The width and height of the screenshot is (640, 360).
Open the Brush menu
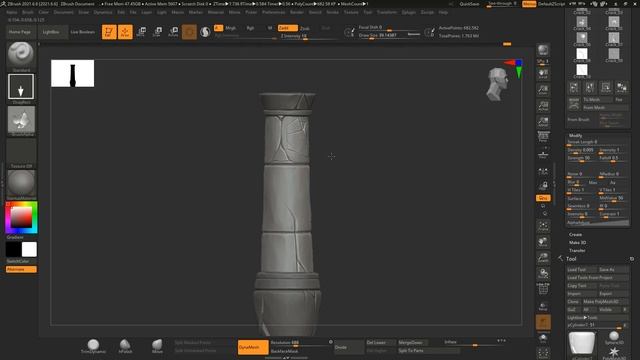(28, 12)
